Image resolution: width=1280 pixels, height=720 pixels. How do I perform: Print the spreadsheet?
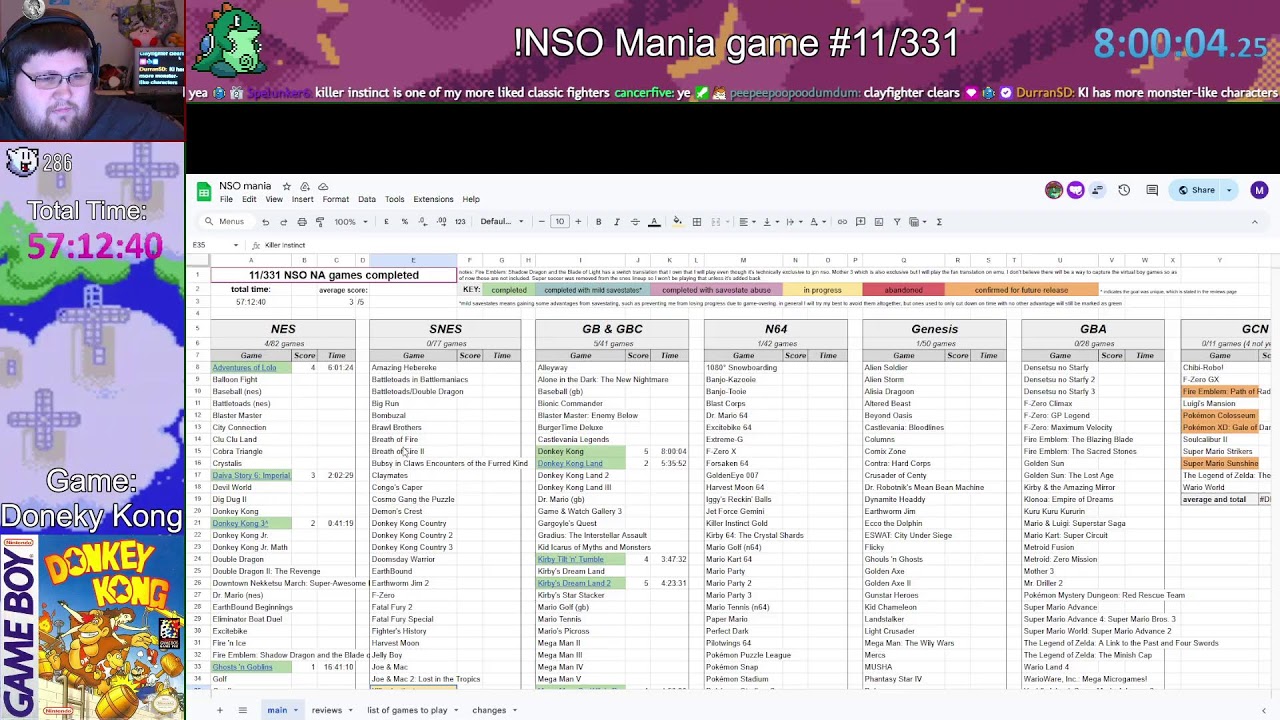pos(301,222)
